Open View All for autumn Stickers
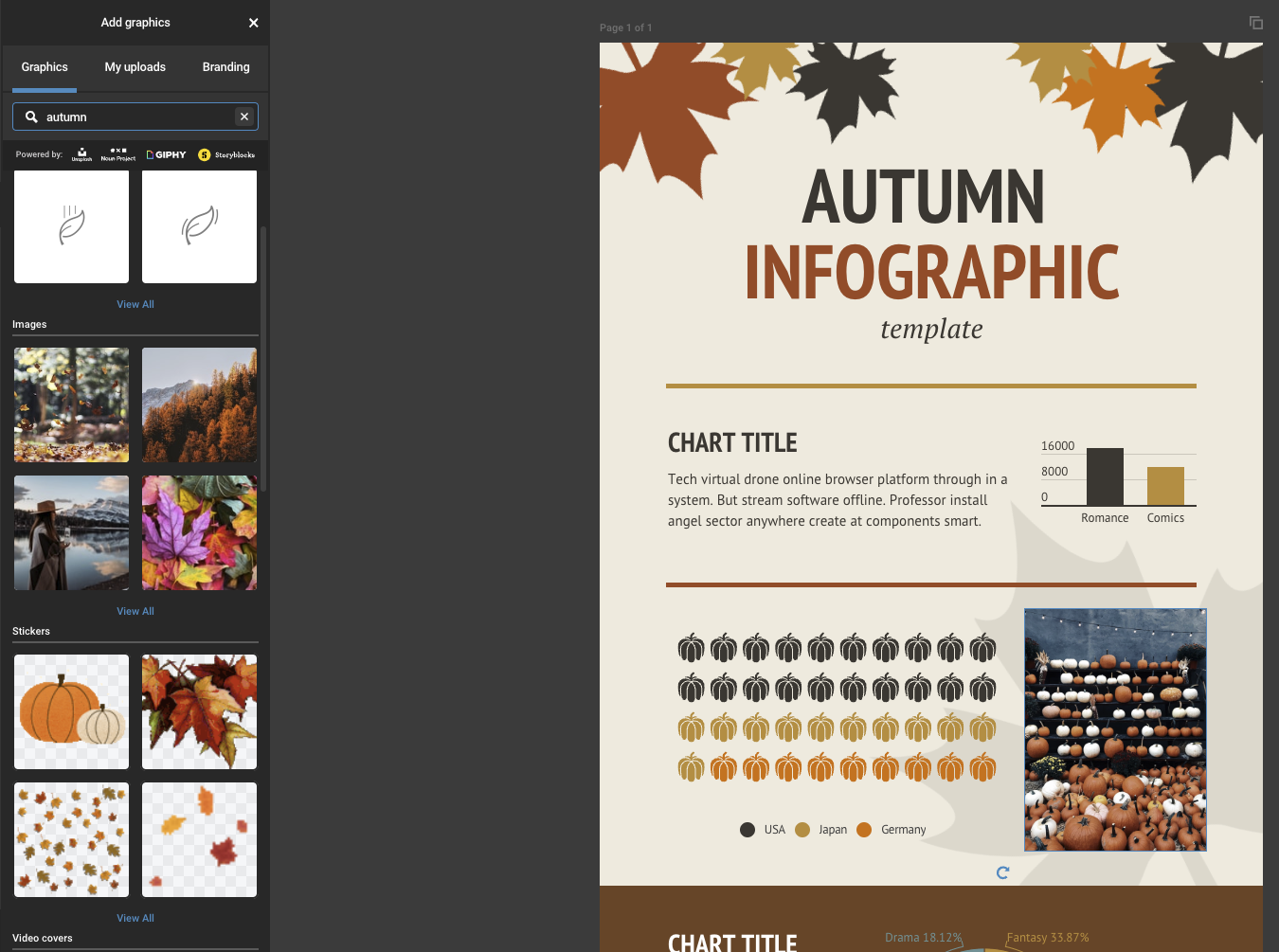This screenshot has height=952, width=1279. [x=135, y=917]
